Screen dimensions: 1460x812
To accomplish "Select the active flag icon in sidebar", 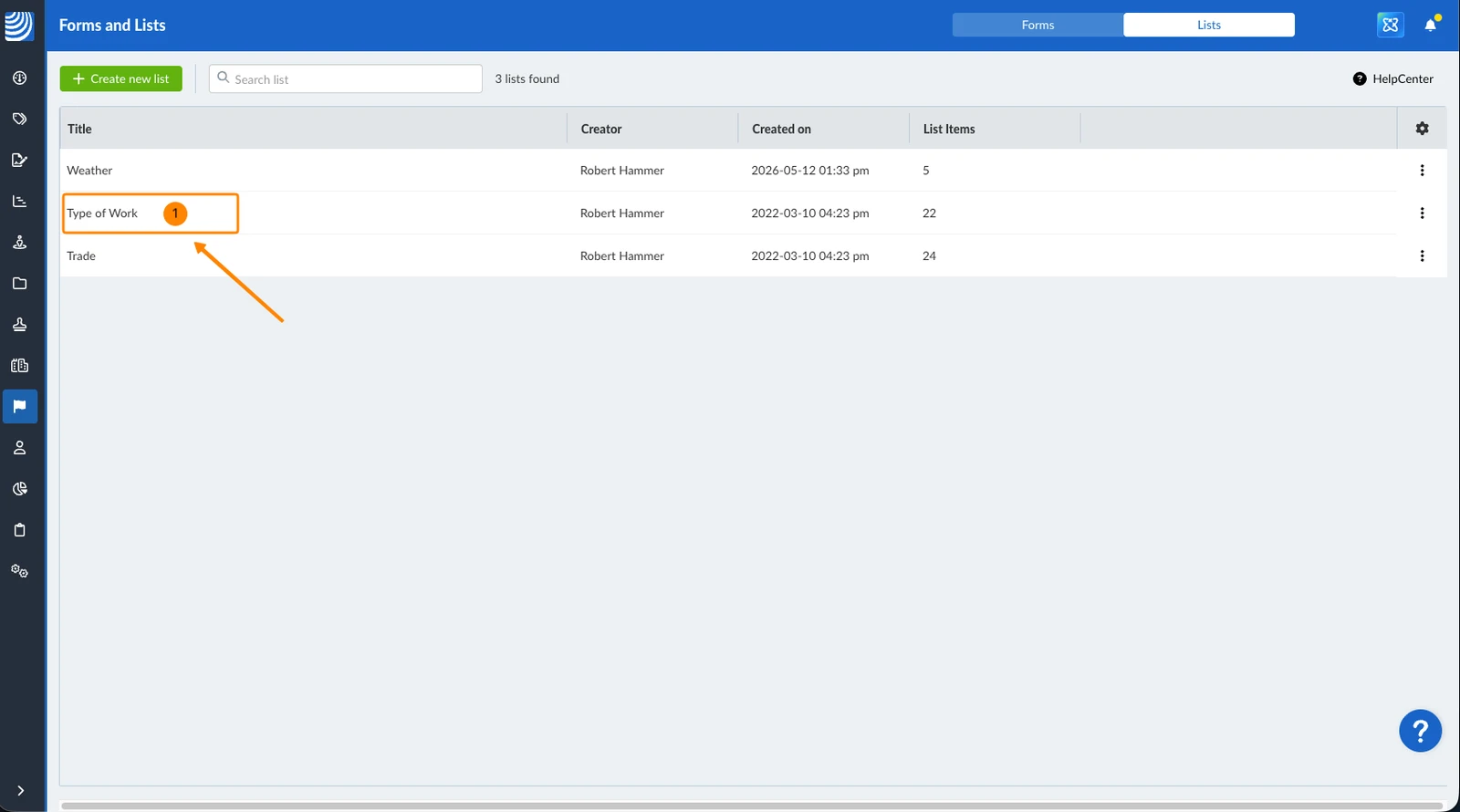I will pyautogui.click(x=19, y=407).
